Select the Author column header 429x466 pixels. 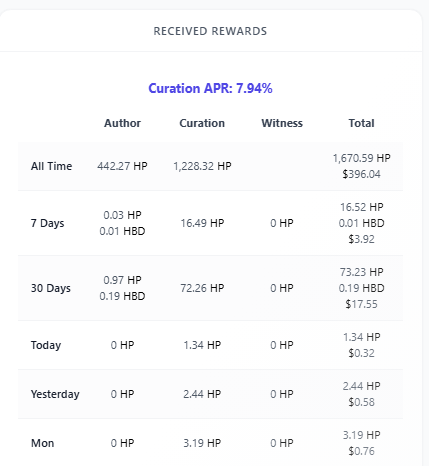click(x=122, y=123)
